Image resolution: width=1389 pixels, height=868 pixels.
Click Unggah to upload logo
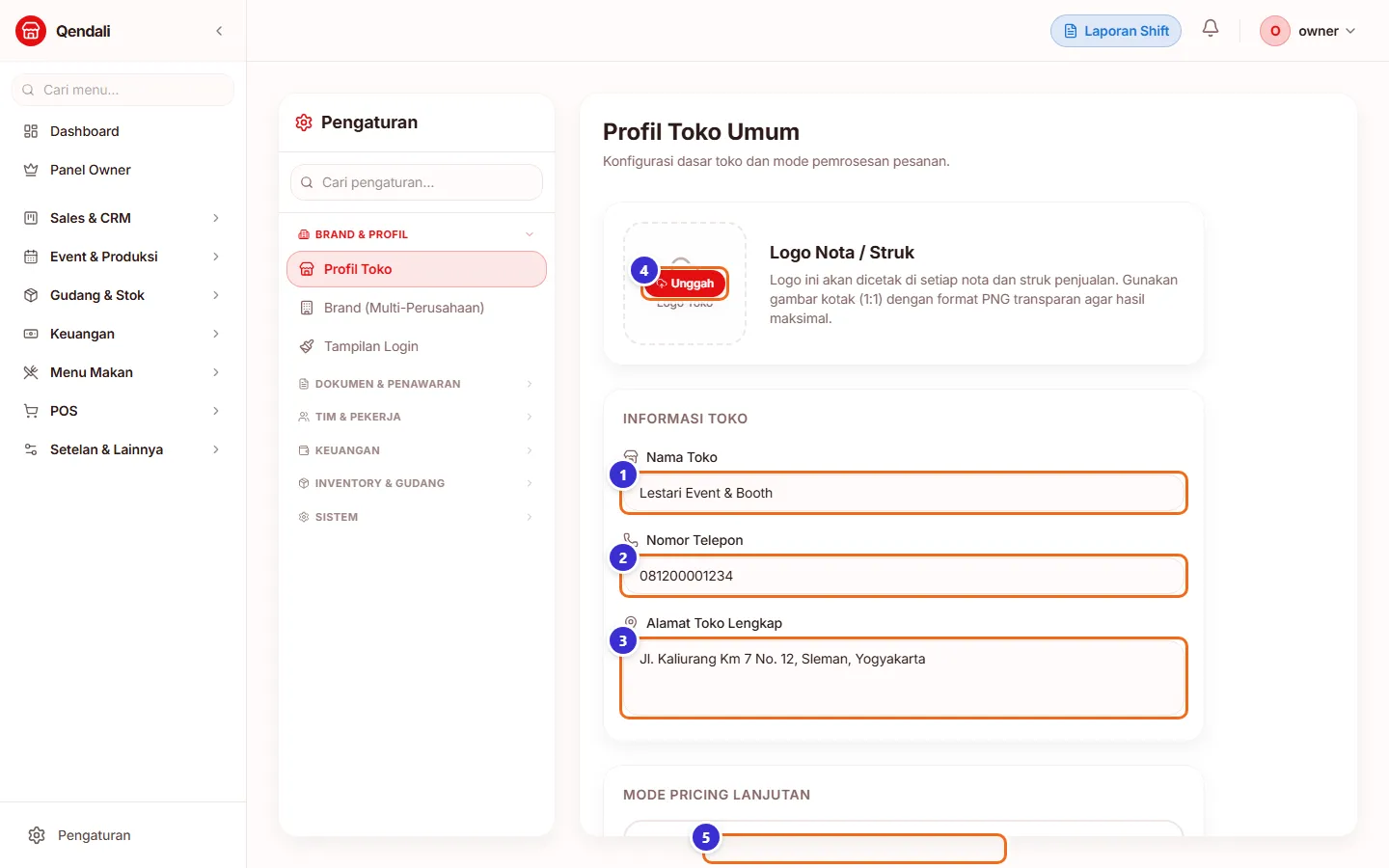(685, 284)
